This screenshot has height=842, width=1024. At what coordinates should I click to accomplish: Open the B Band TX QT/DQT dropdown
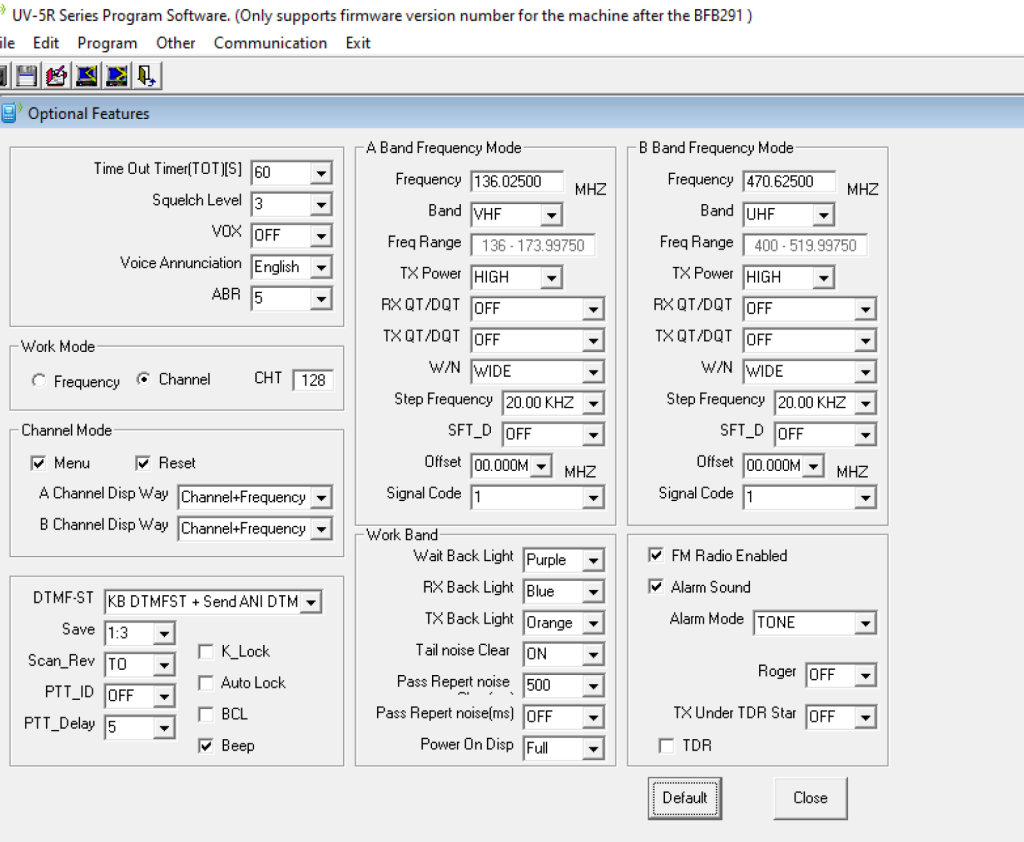(865, 340)
